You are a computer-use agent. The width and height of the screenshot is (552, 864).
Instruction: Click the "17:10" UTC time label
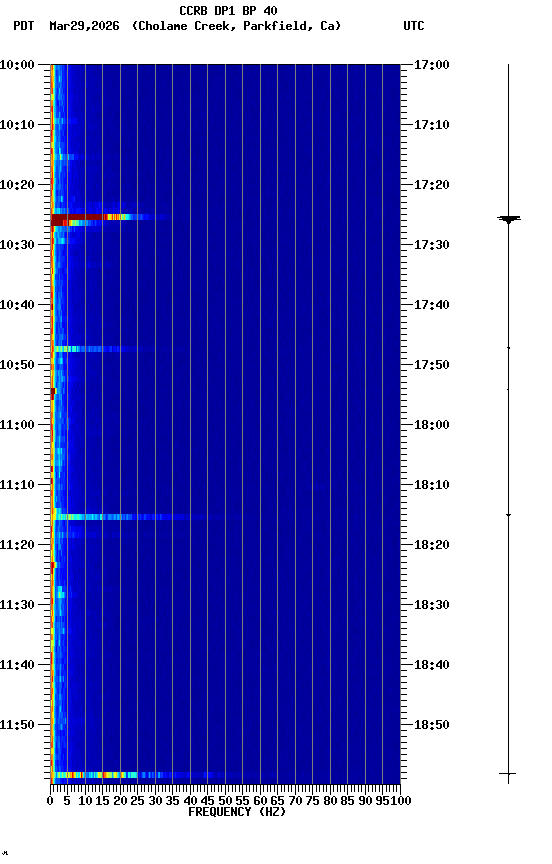432,125
